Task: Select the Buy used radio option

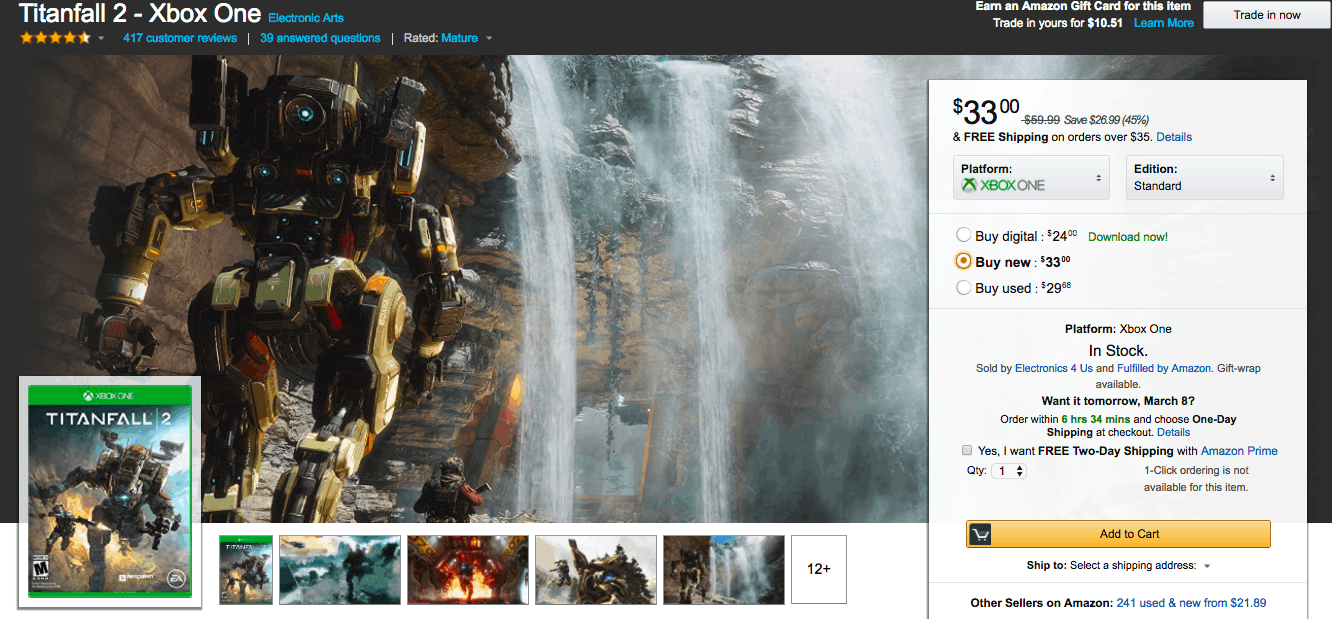Action: click(963, 287)
